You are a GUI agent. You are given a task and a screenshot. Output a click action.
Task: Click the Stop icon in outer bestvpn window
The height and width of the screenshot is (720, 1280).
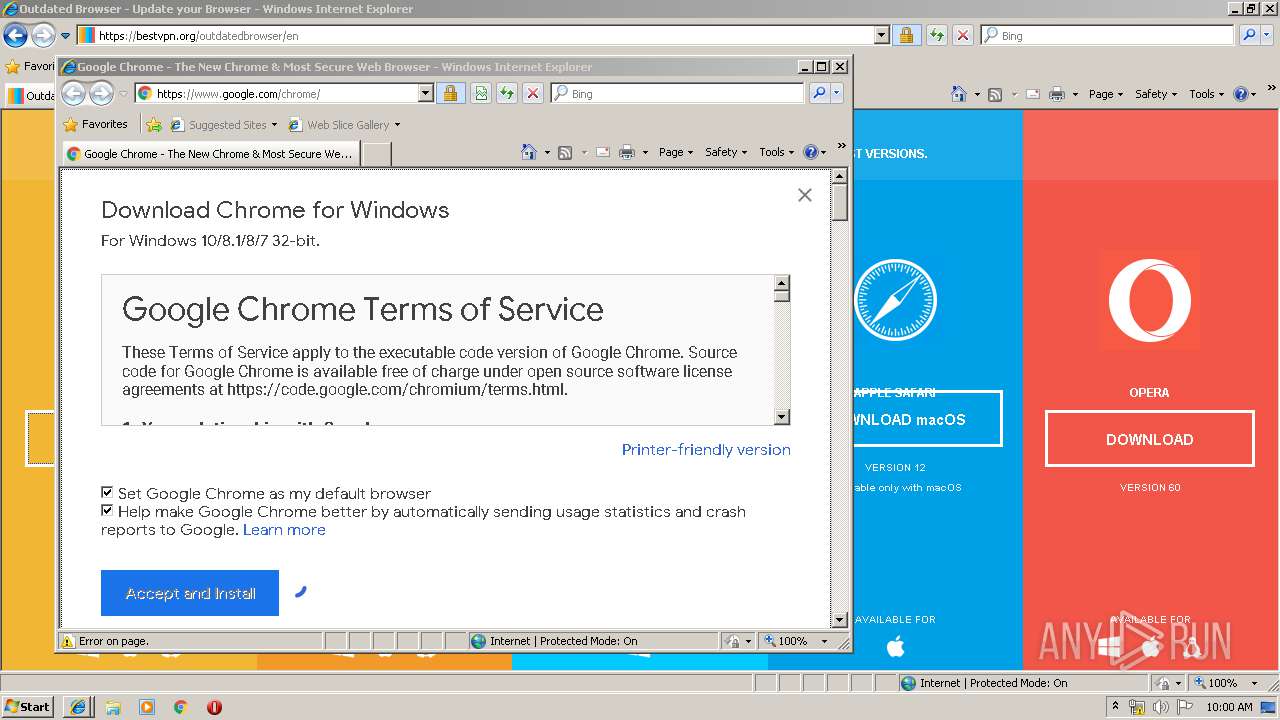pos(963,35)
